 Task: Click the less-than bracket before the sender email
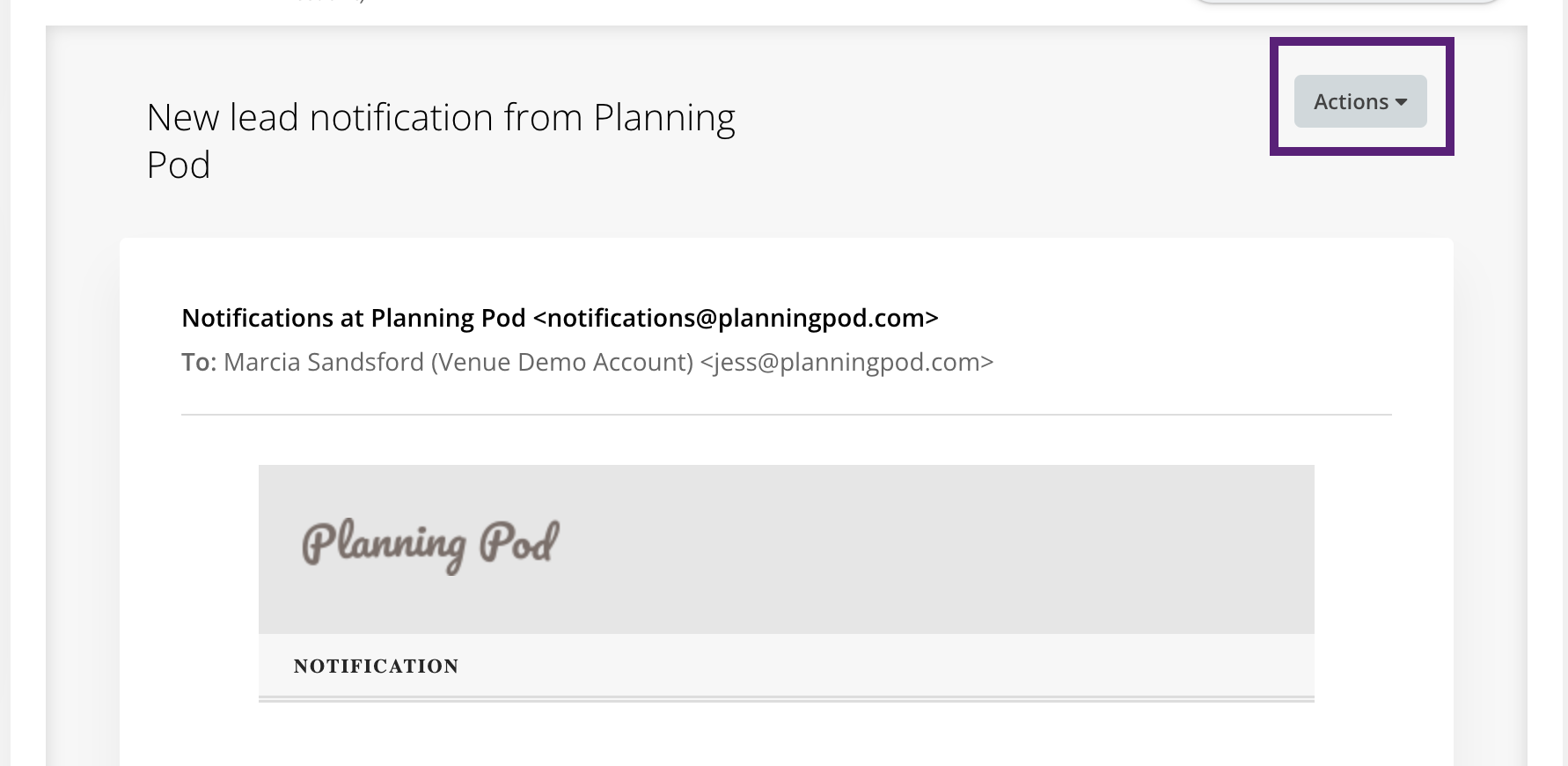(540, 319)
